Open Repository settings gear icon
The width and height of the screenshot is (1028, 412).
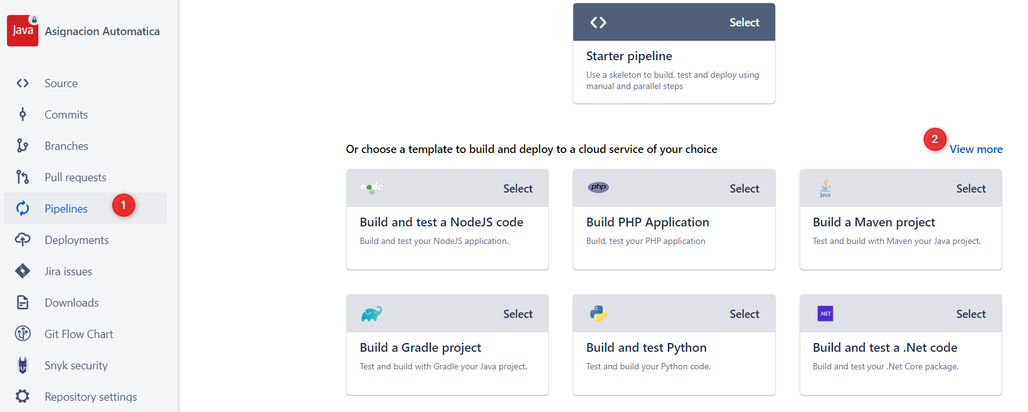(x=23, y=397)
